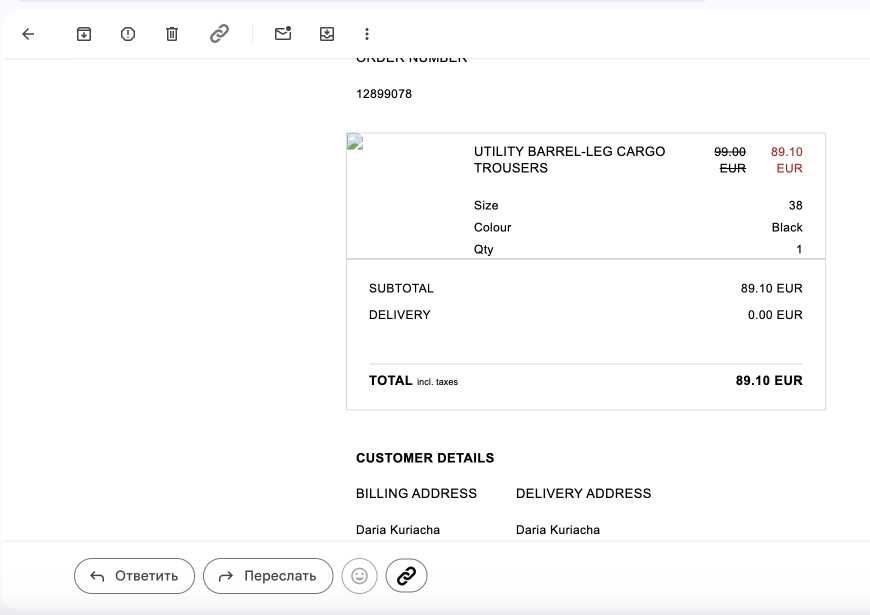Viewport: 870px width, 615px height.
Task: Click the broken product image thumbnail
Action: 355,142
